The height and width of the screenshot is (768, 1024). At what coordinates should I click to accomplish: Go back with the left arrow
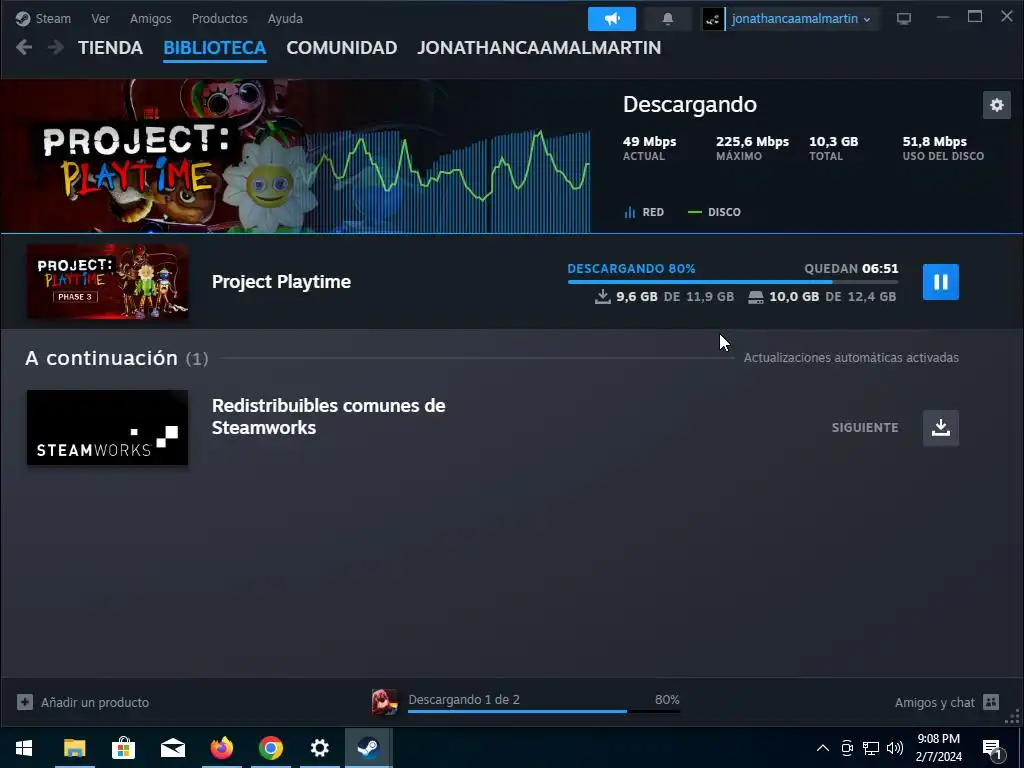pyautogui.click(x=24, y=47)
